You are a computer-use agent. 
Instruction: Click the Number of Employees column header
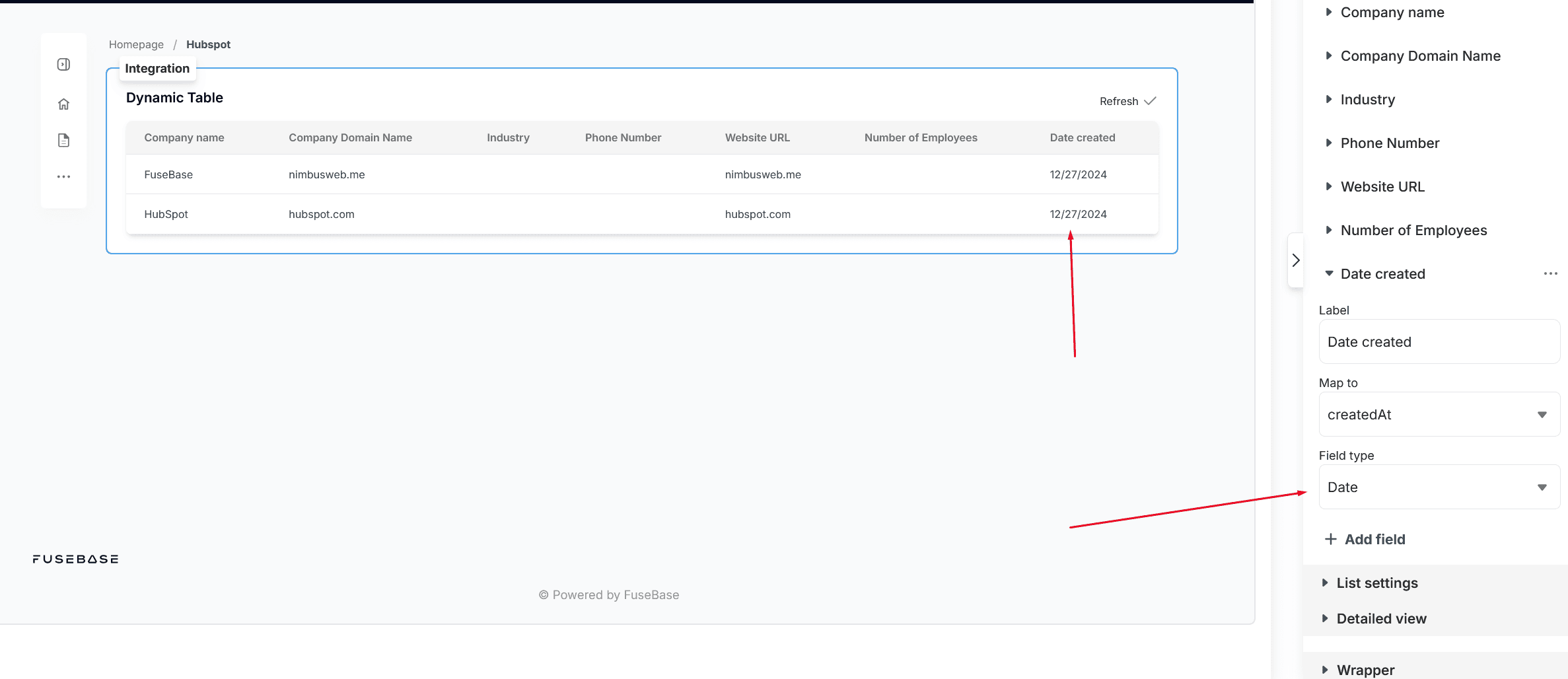[921, 137]
